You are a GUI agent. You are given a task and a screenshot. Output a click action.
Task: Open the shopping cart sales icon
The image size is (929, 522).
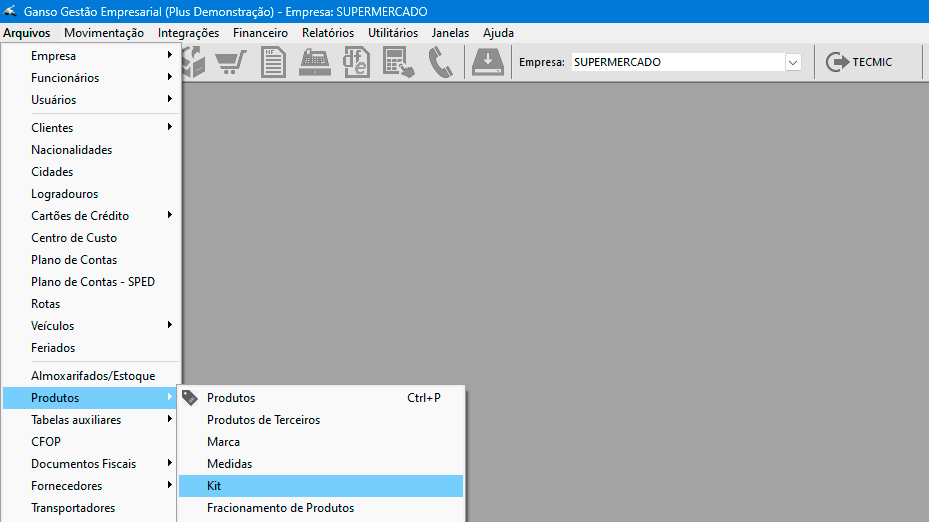pos(230,62)
